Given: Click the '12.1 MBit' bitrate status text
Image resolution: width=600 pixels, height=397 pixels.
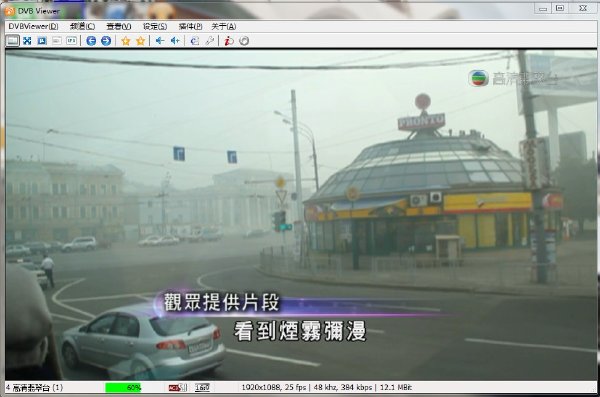Looking at the screenshot, I should [396, 387].
